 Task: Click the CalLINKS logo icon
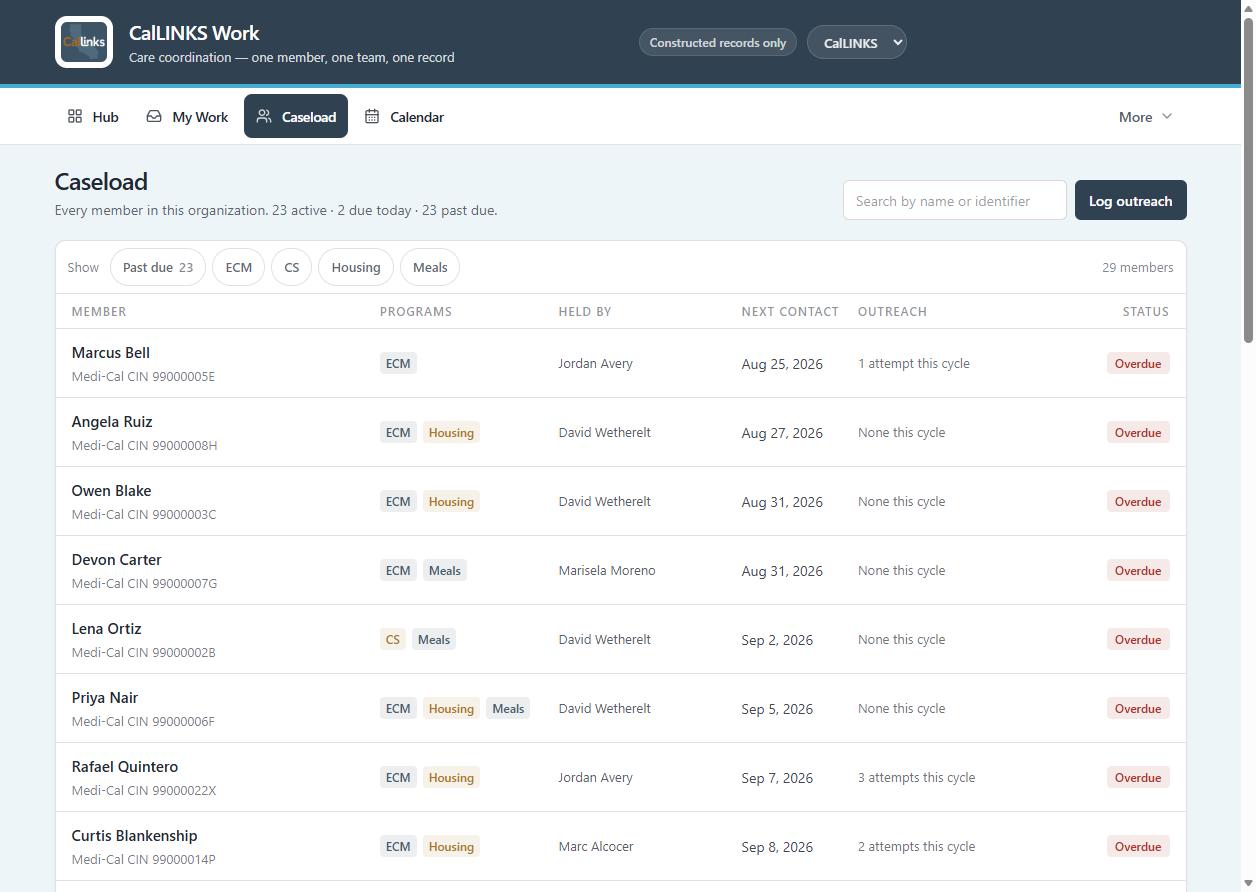click(x=84, y=42)
